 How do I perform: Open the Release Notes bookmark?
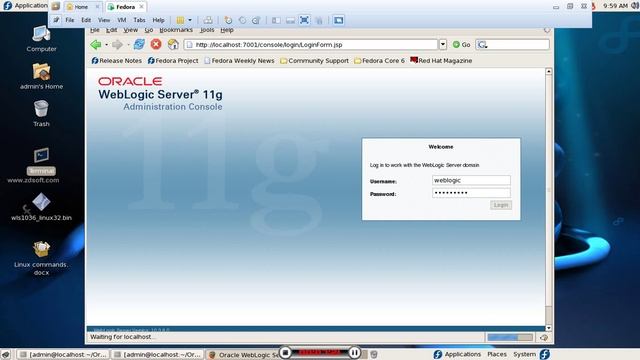[x=117, y=60]
